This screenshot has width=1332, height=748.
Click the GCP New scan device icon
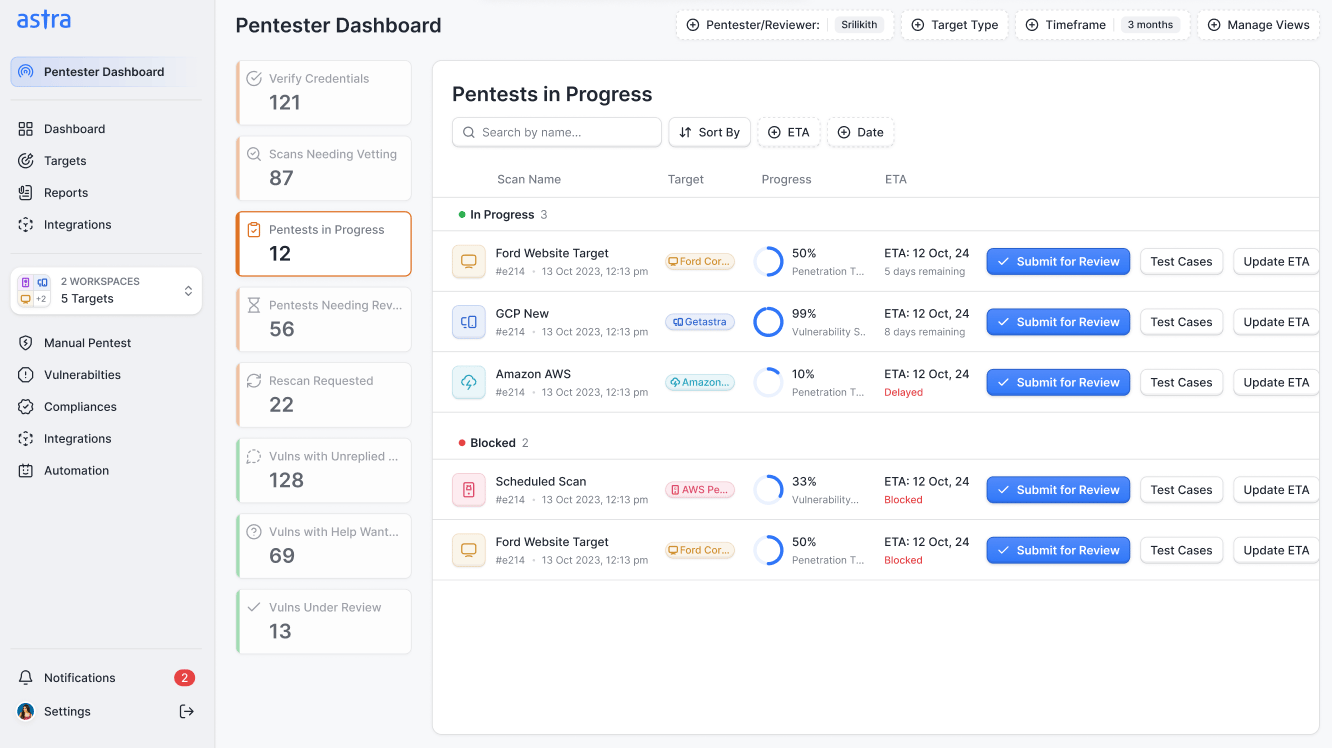coord(468,322)
